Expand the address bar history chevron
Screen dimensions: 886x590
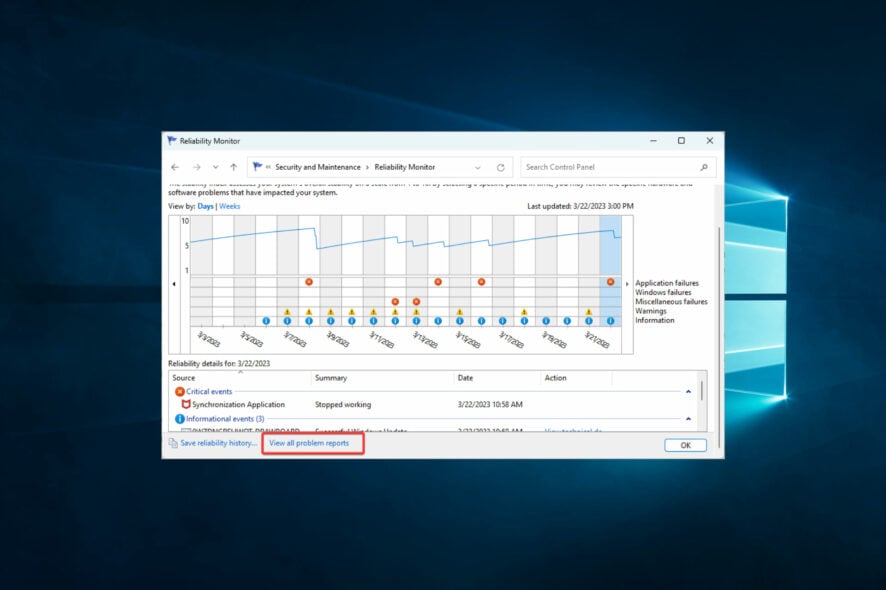pyautogui.click(x=477, y=168)
